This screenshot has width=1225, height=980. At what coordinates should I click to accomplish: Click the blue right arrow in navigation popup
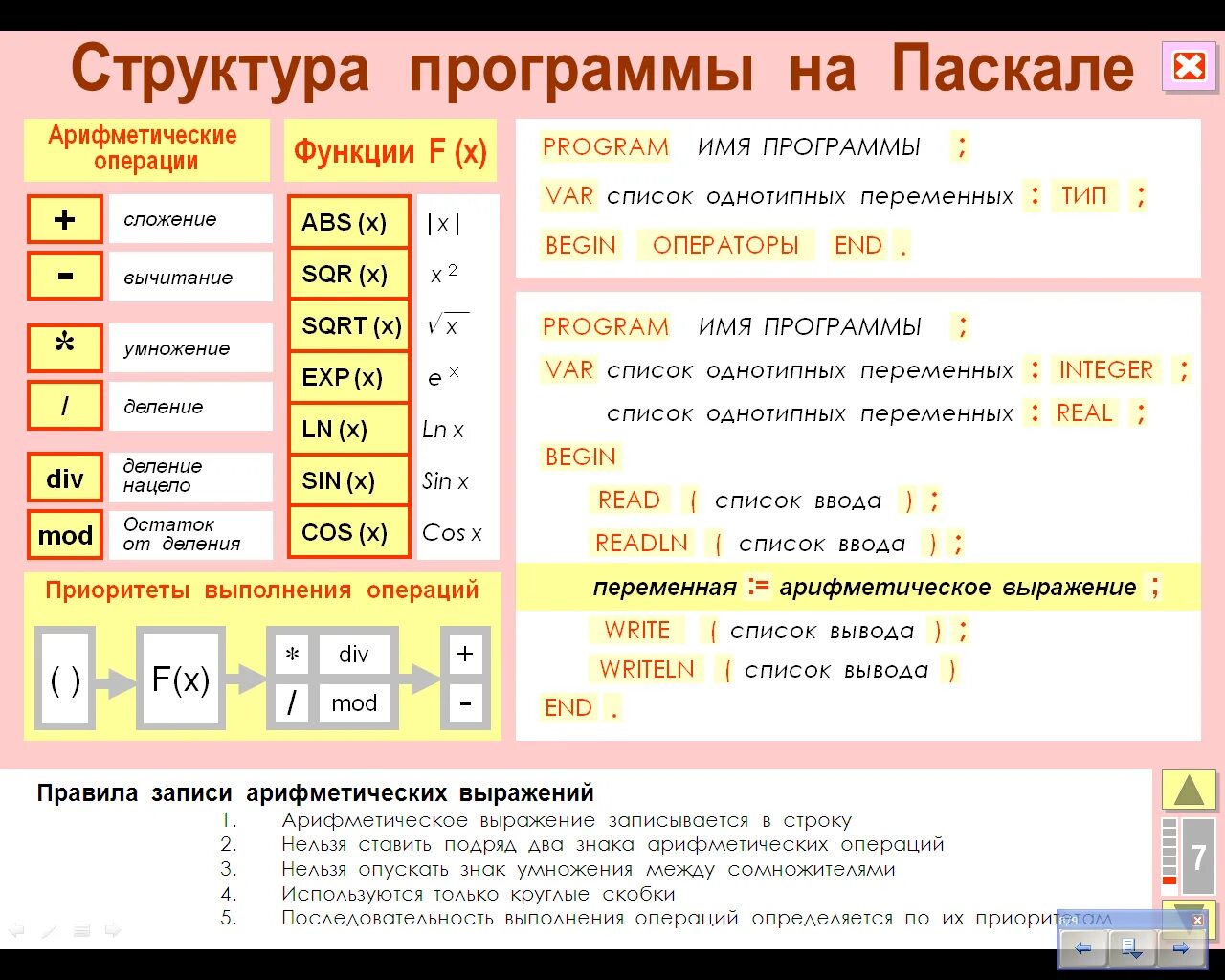[1180, 949]
